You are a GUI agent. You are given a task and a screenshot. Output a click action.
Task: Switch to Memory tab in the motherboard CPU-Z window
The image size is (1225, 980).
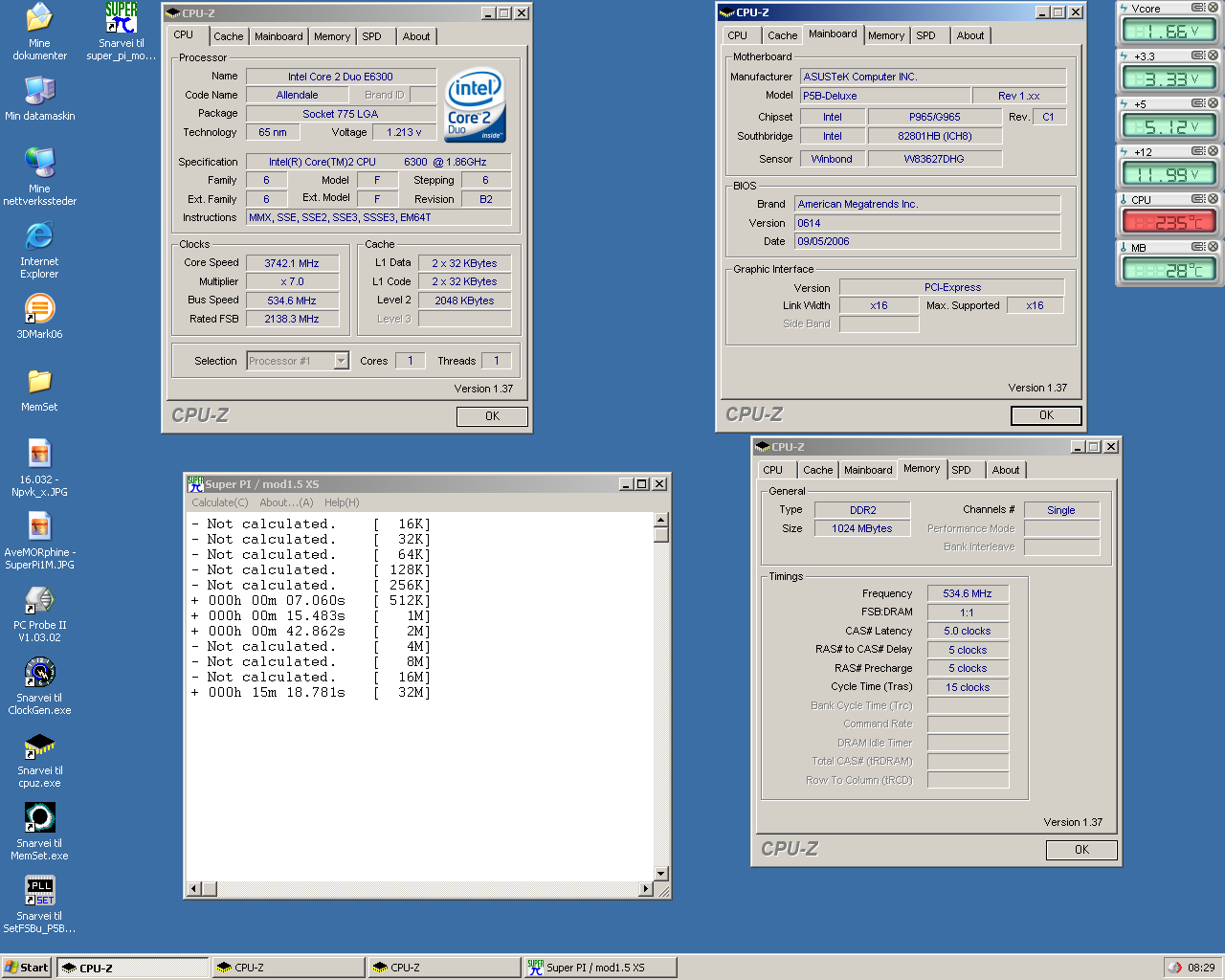(x=886, y=35)
